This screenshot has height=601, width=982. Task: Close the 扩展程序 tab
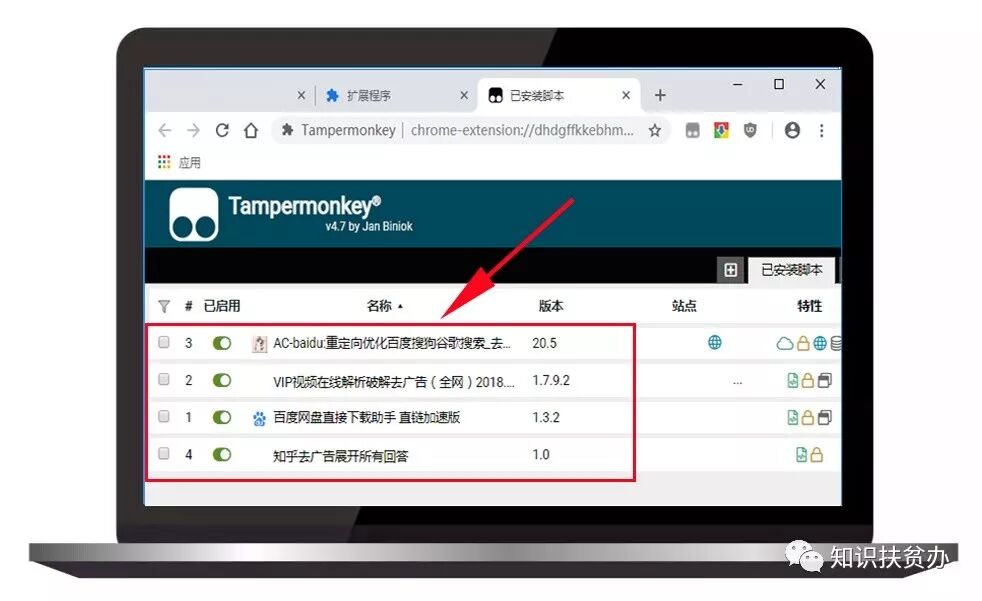click(464, 95)
